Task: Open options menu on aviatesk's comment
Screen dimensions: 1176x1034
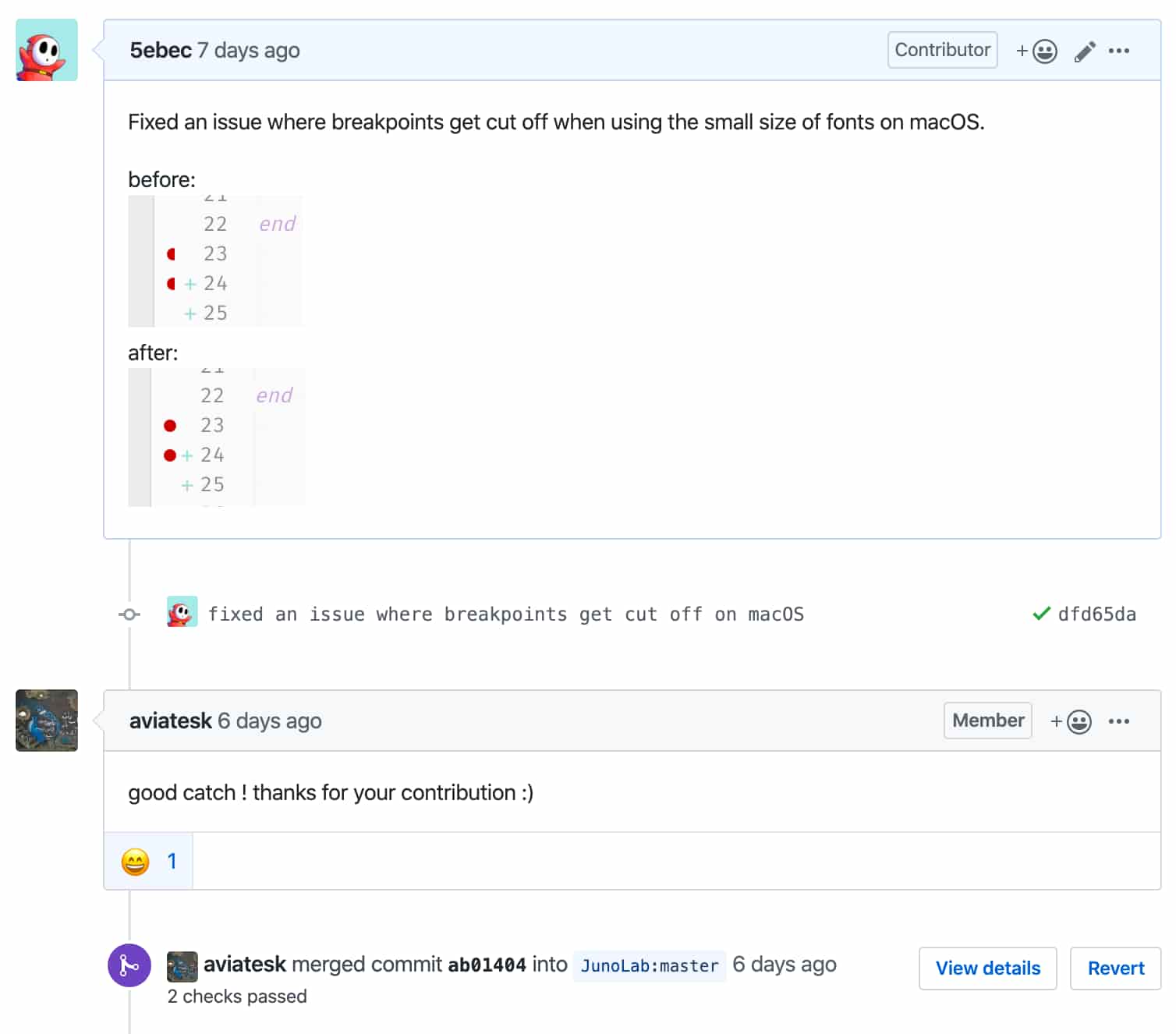Action: tap(1119, 721)
